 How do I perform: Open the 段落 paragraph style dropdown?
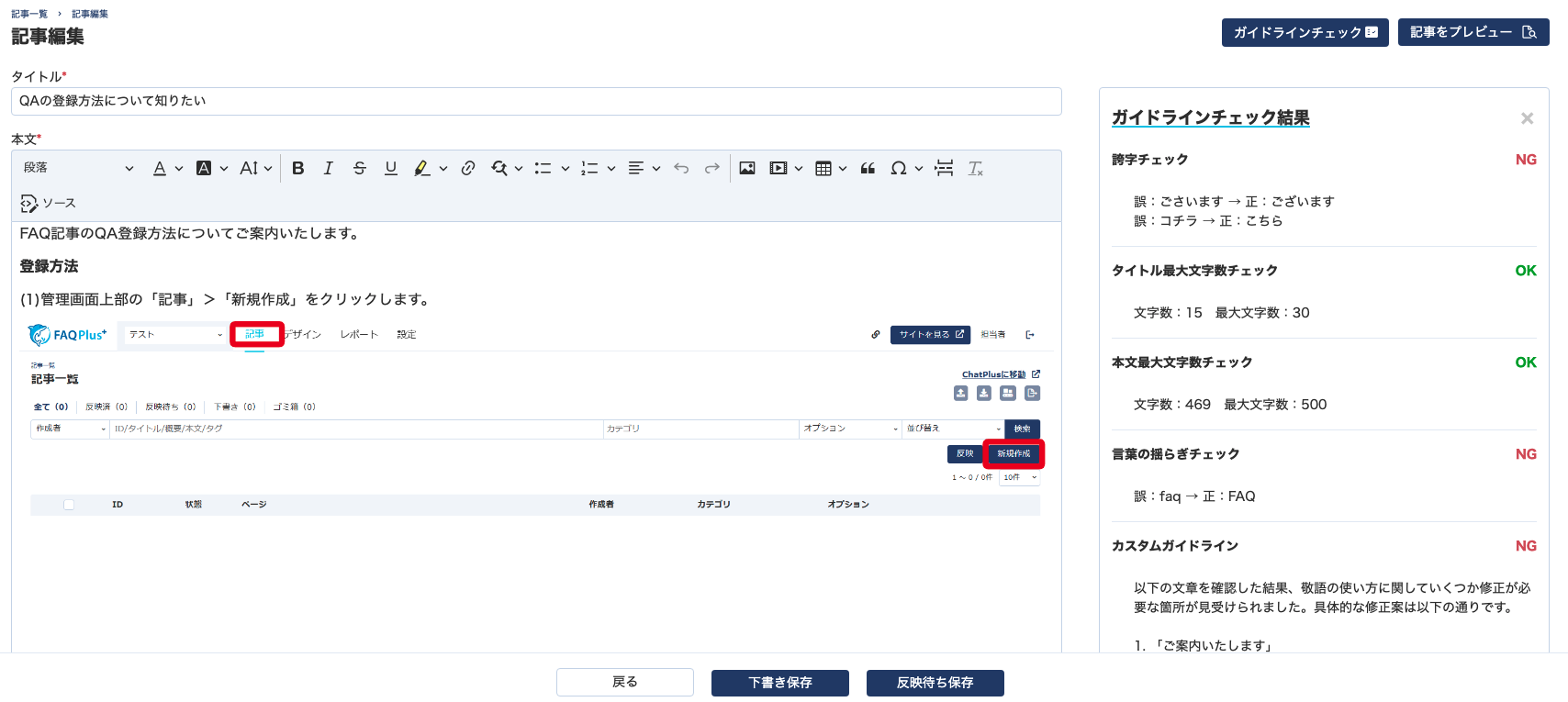point(78,168)
